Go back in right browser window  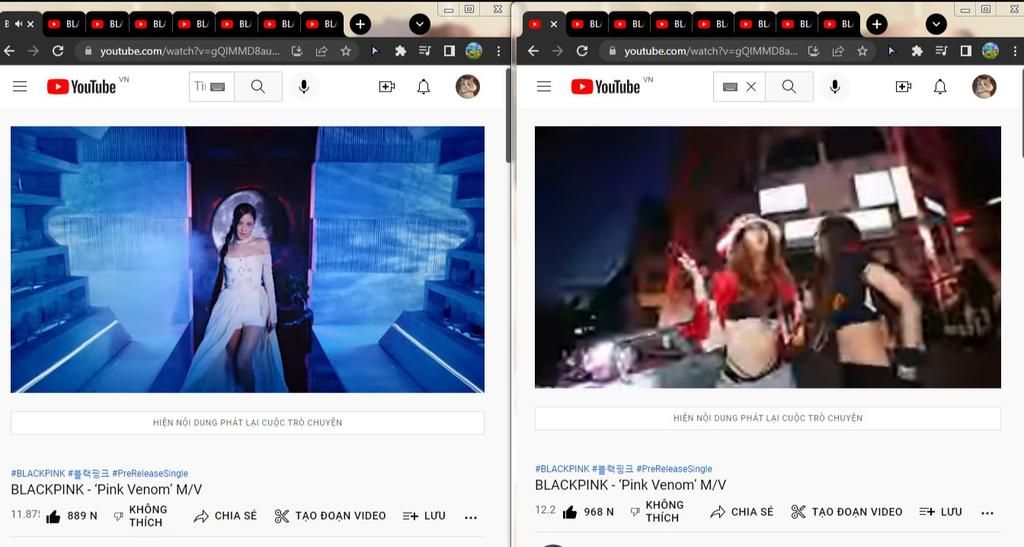[533, 50]
